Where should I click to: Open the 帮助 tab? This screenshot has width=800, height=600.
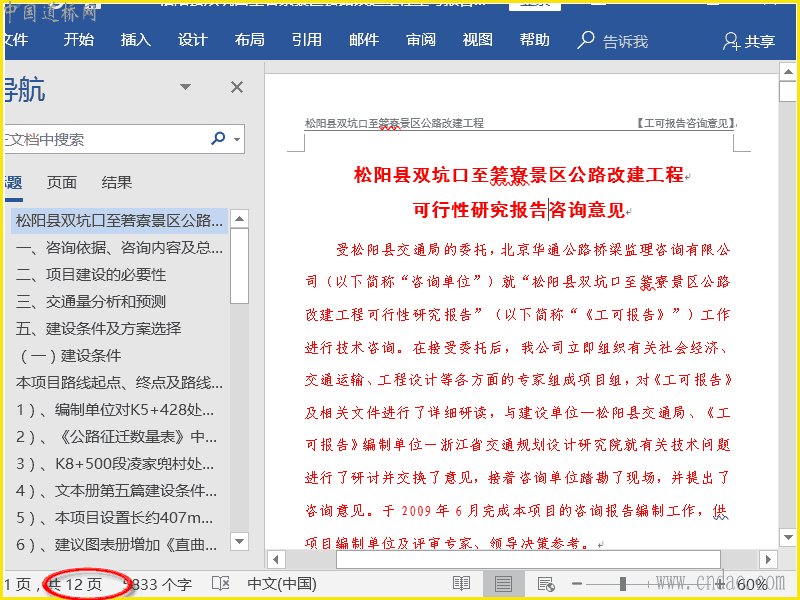point(535,40)
